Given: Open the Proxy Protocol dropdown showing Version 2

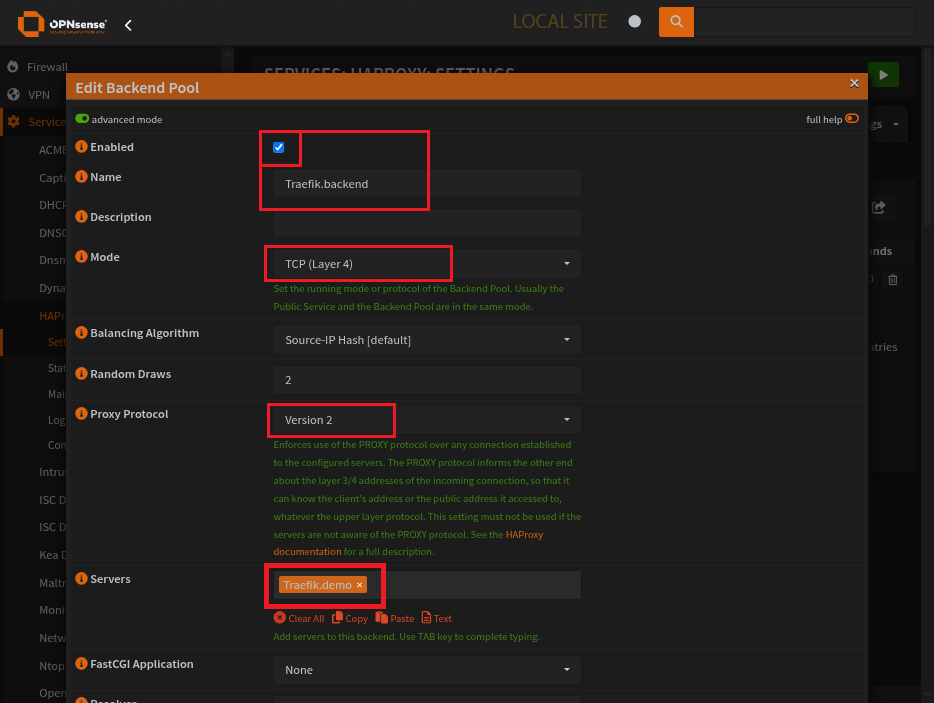Looking at the screenshot, I should (x=427, y=420).
